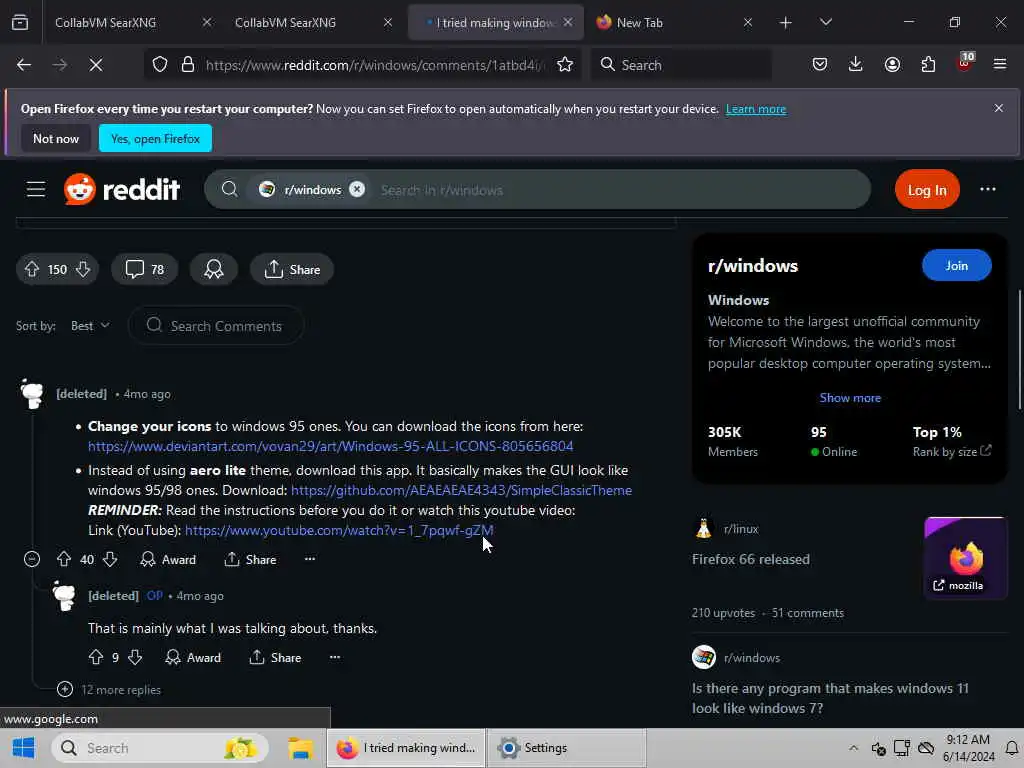Share the post
1024x768 pixels.
pos(292,269)
